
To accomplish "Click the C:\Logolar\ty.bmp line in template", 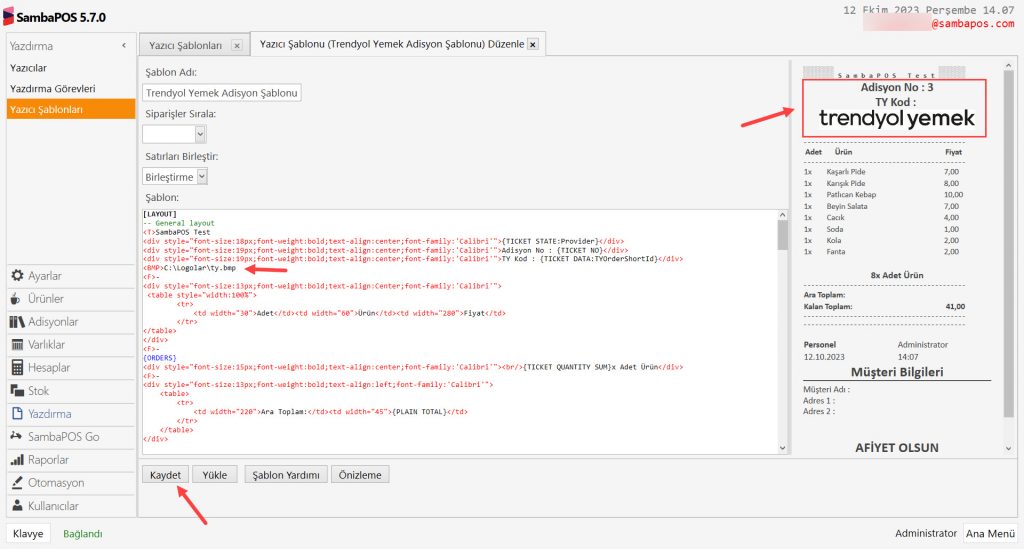I will [x=189, y=268].
